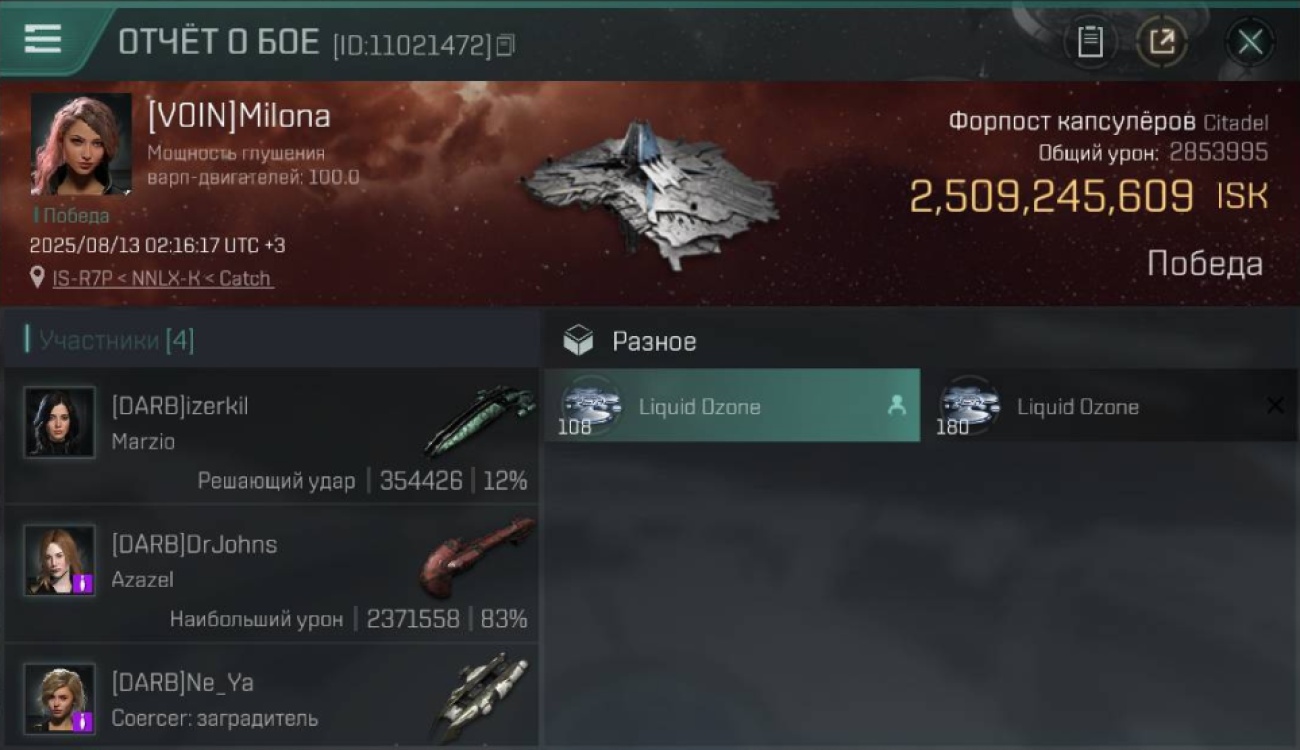Share the battle report via export icon
The image size is (1300, 750).
pos(1162,42)
